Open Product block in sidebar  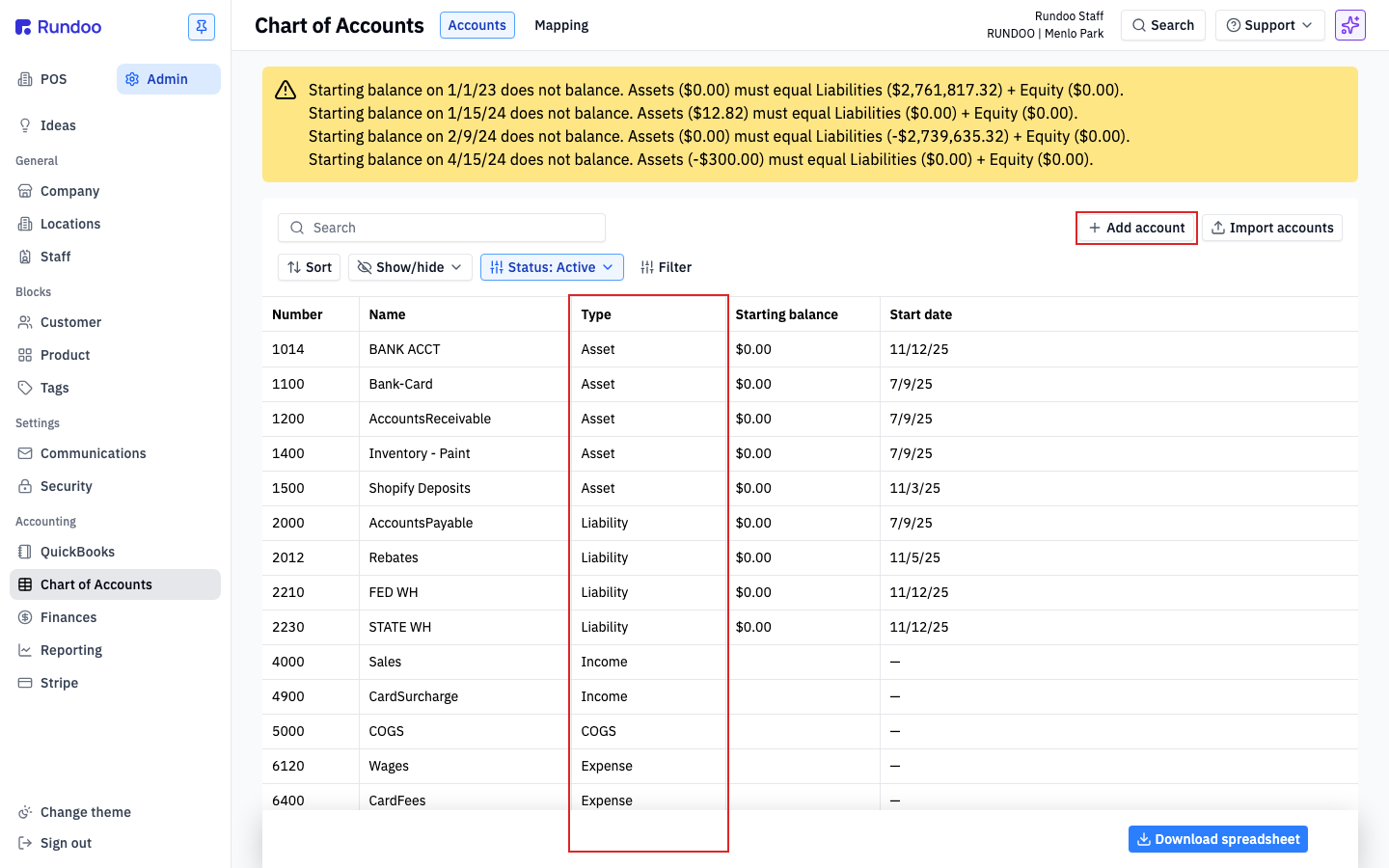(x=65, y=355)
